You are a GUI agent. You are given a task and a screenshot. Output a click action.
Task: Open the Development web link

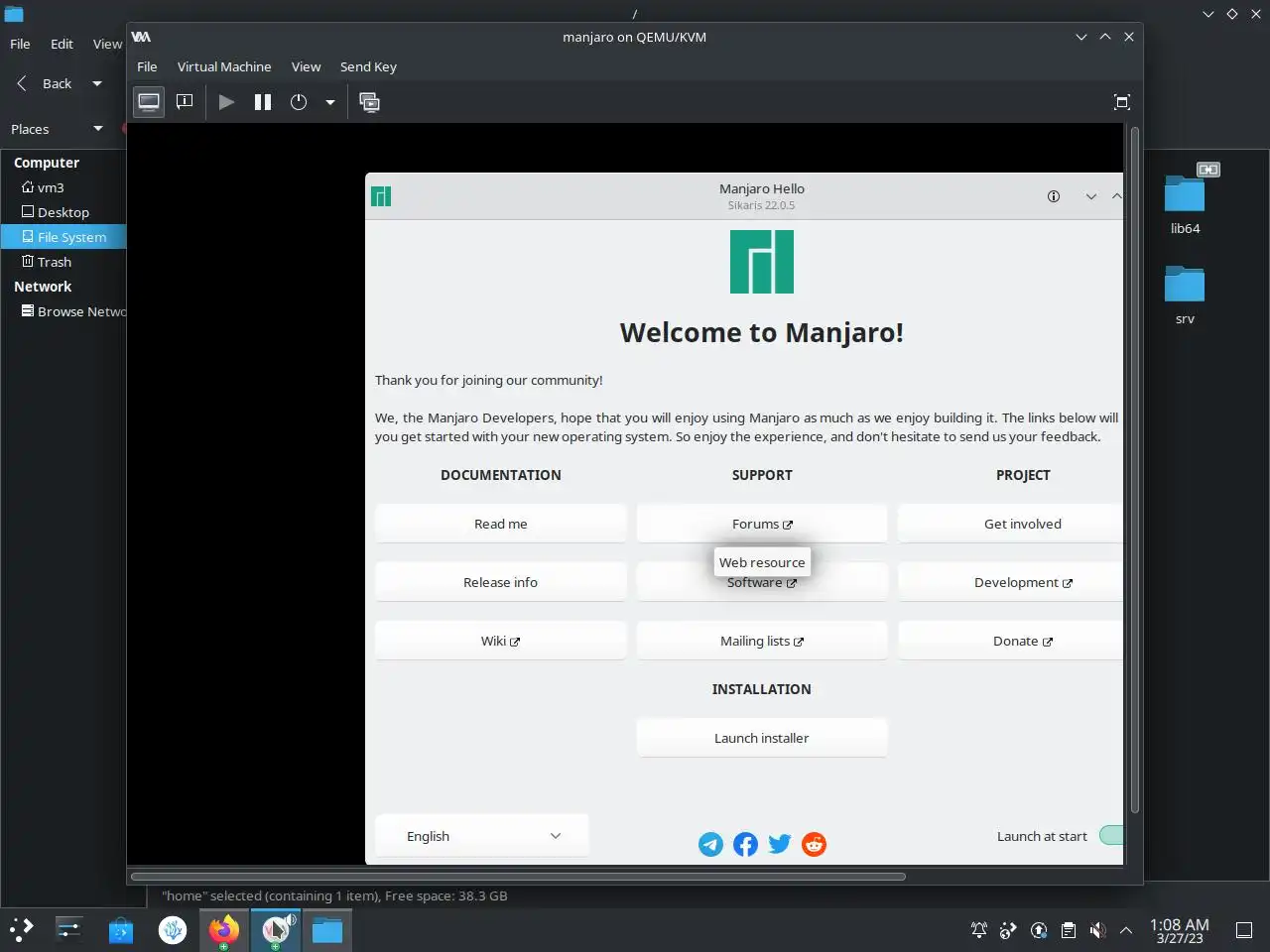[x=1011, y=582]
